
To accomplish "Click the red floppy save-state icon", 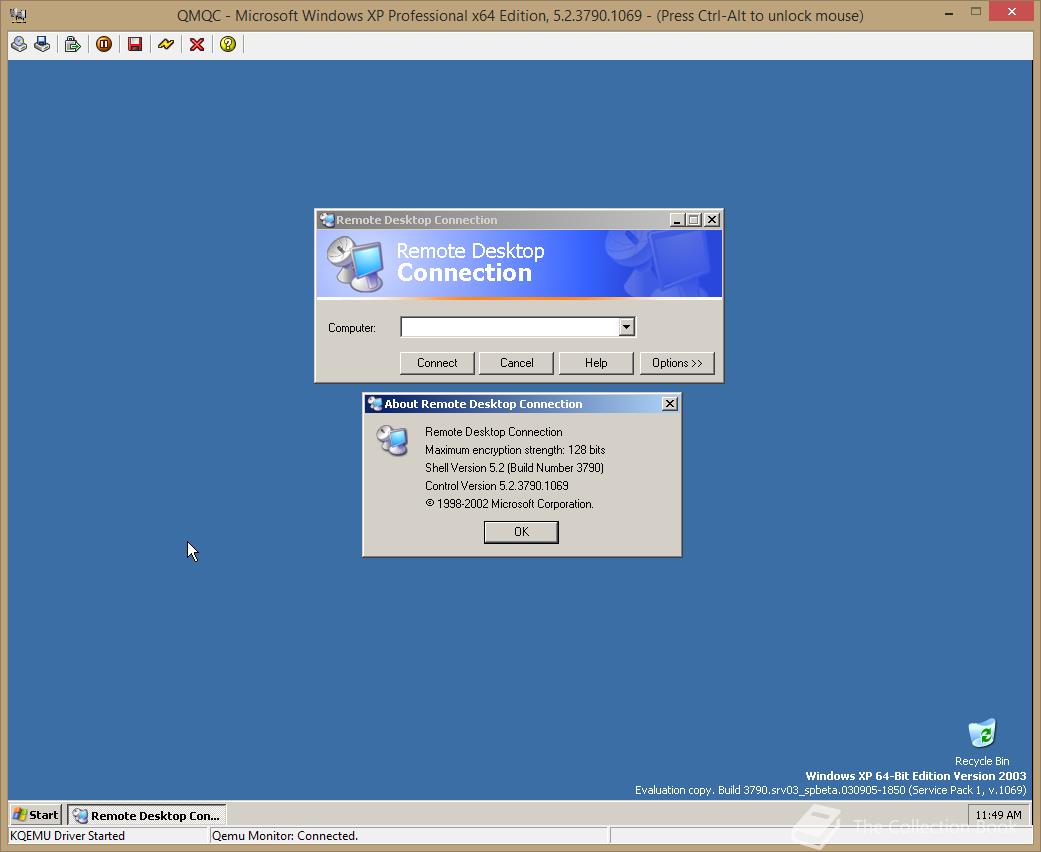I will pyautogui.click(x=135, y=44).
